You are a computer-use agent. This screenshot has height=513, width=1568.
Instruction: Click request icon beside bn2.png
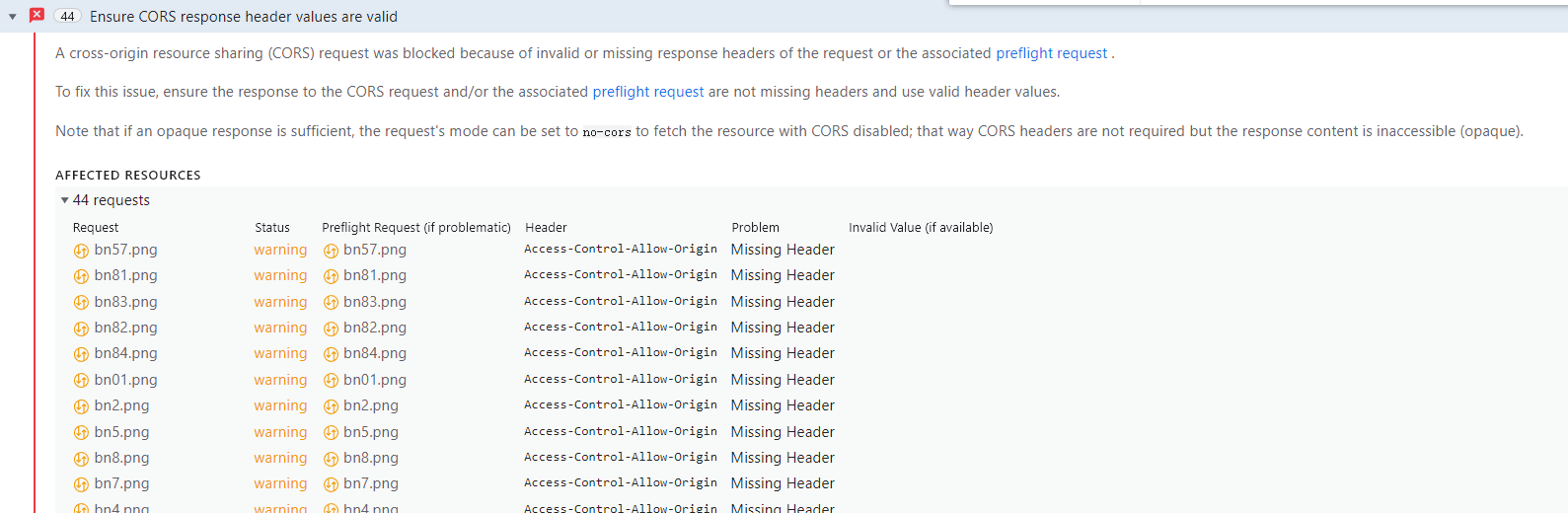click(x=81, y=406)
